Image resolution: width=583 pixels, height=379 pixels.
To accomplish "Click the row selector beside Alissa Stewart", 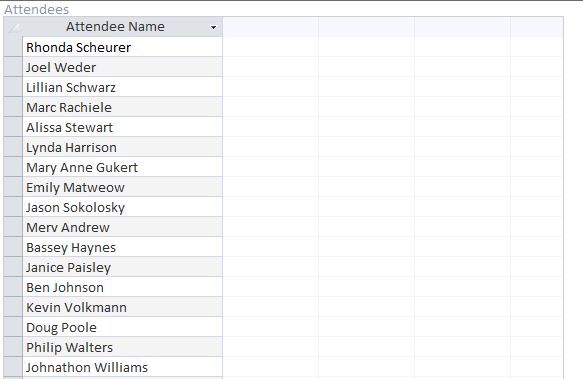I will (13, 128).
